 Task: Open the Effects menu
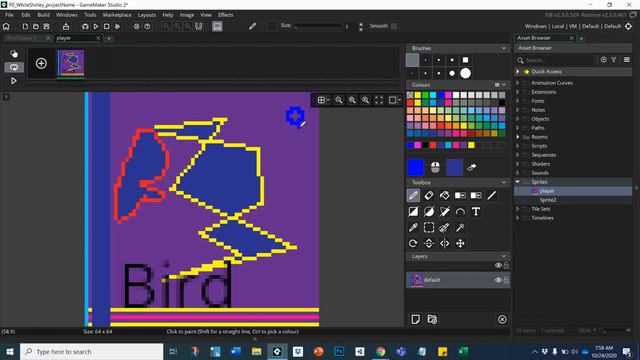coord(225,15)
